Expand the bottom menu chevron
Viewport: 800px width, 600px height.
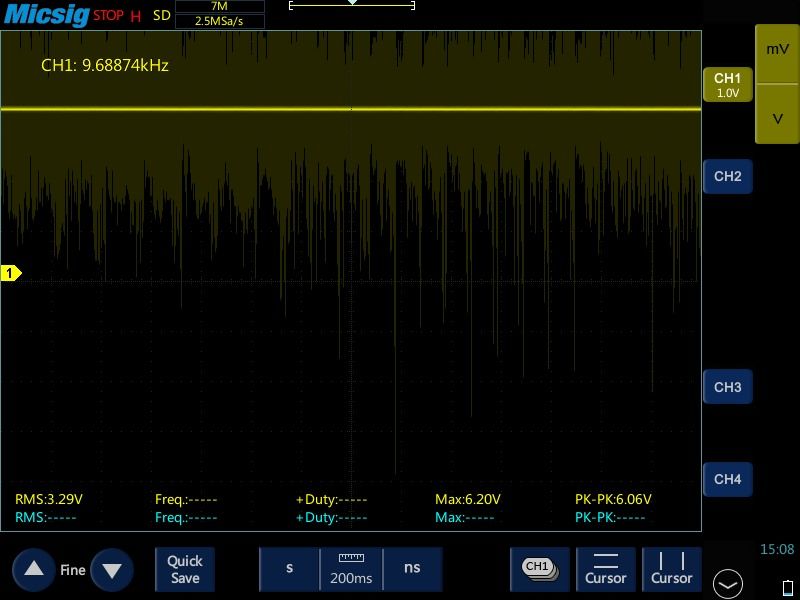[728, 584]
